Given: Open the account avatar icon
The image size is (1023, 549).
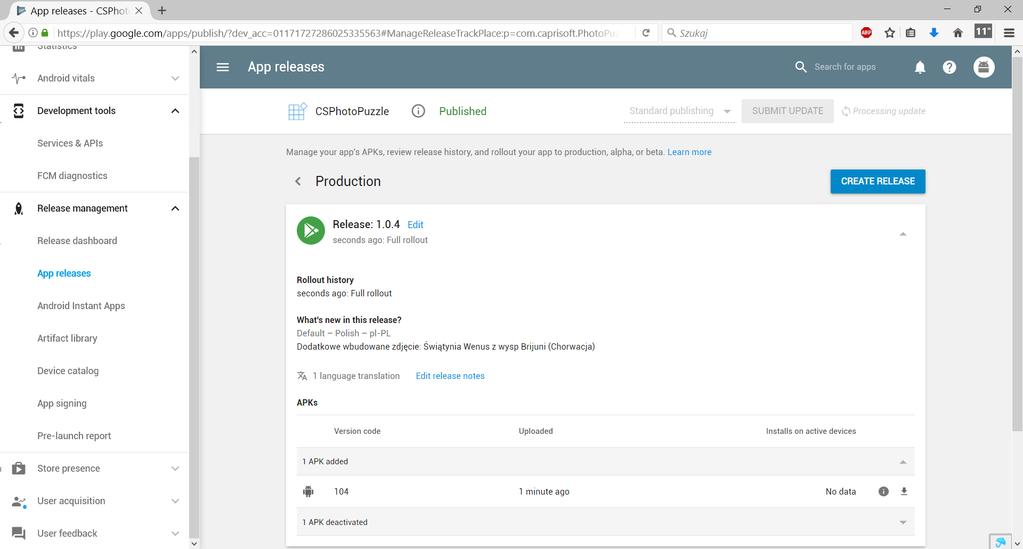Looking at the screenshot, I should point(984,67).
